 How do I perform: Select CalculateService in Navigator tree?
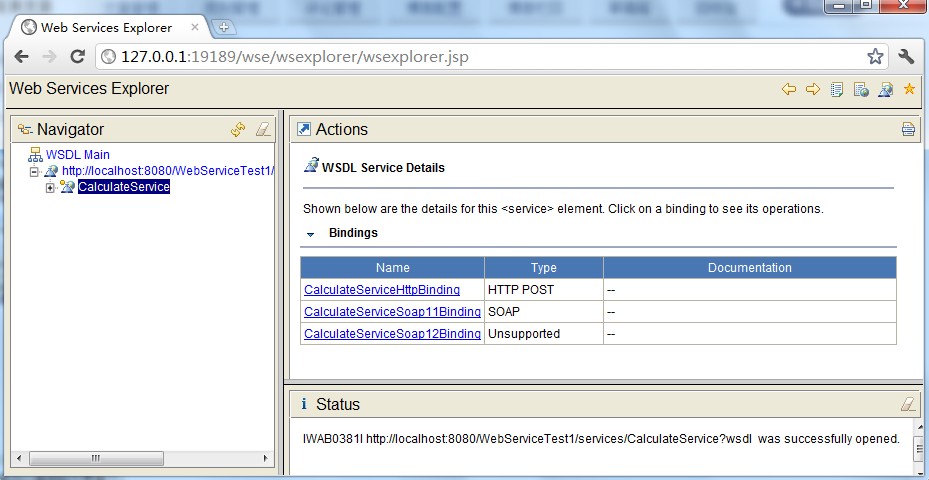click(124, 187)
